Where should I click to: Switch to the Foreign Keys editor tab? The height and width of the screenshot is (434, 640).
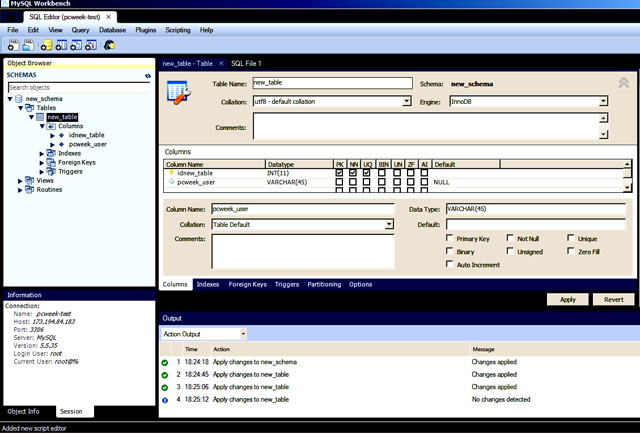click(247, 284)
